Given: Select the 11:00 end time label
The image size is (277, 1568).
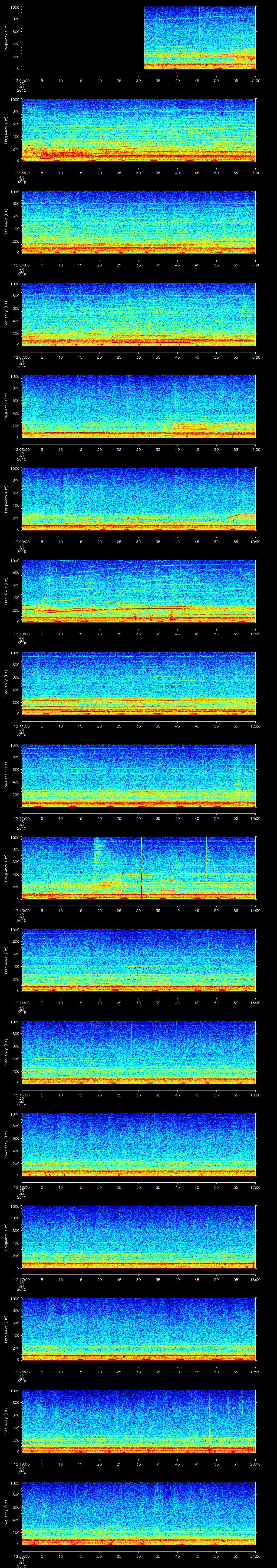Looking at the screenshot, I should click(x=256, y=634).
